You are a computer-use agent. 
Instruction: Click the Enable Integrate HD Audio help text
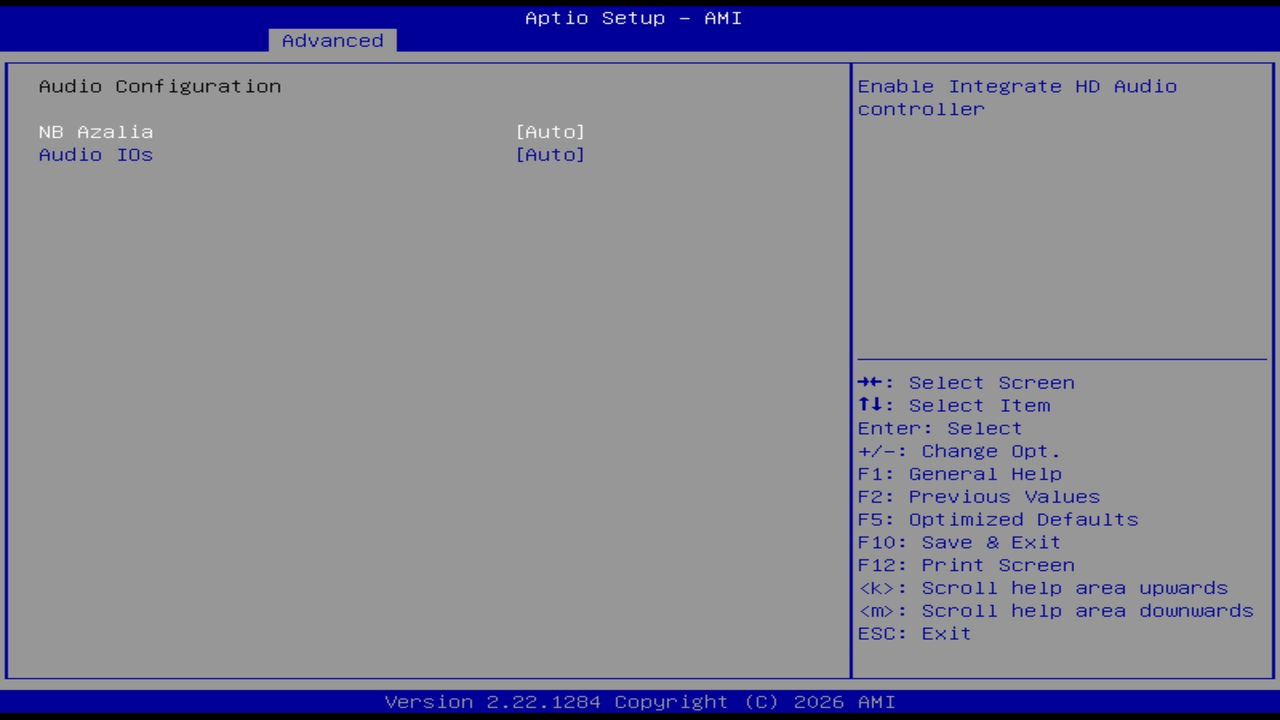tap(1017, 98)
